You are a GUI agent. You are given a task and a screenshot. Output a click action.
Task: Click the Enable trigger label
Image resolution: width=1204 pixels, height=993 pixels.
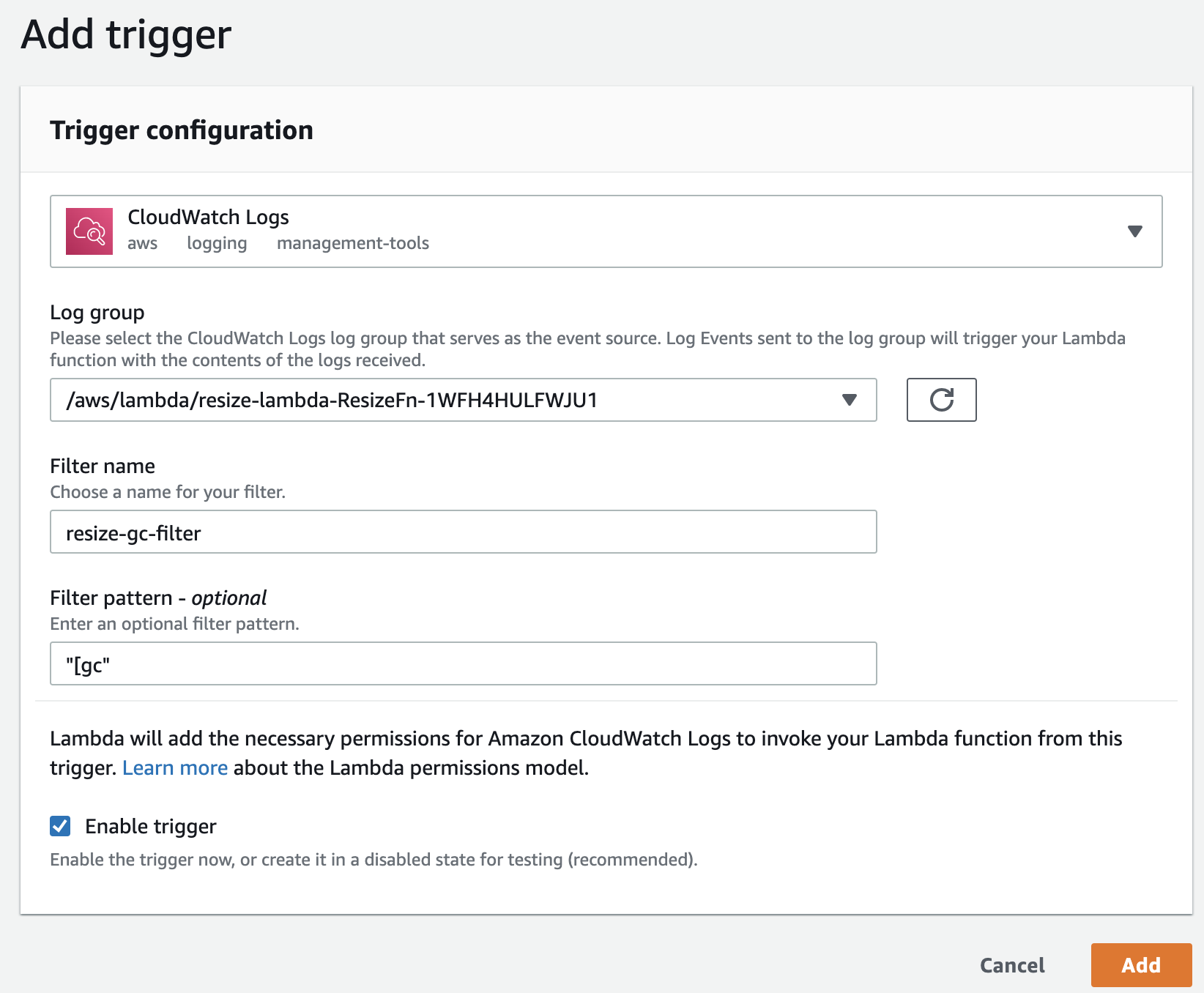(x=151, y=826)
